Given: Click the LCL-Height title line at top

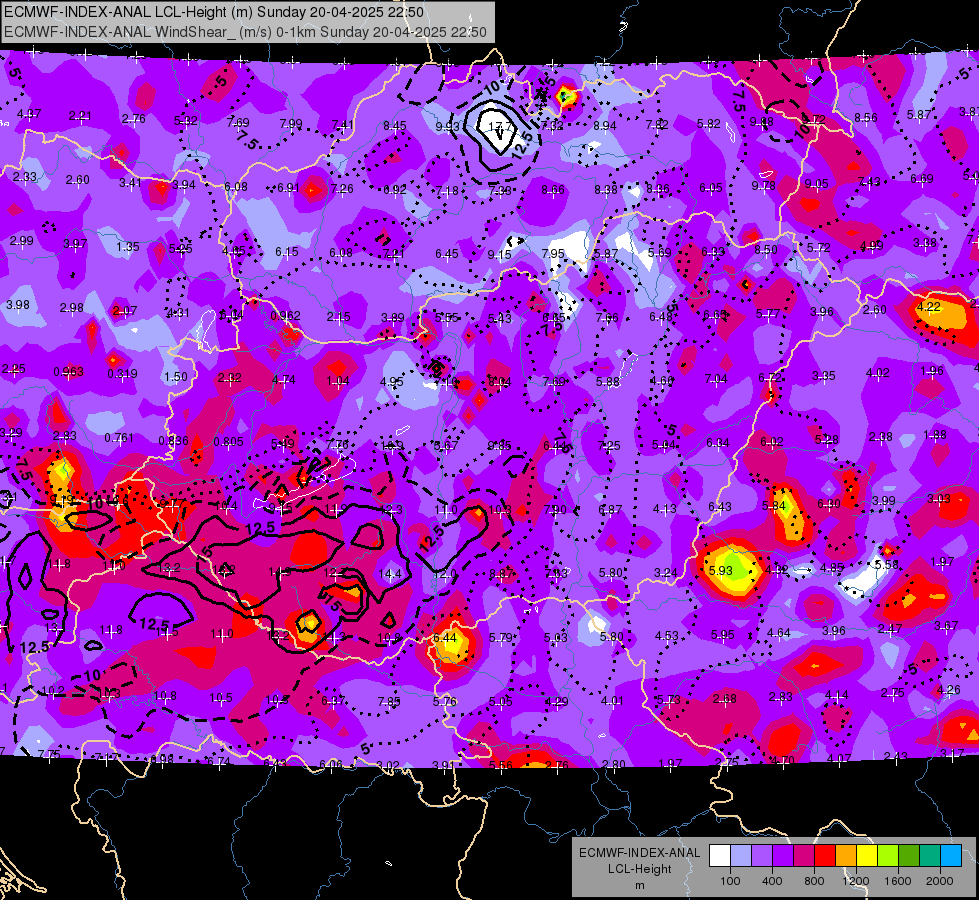Looking at the screenshot, I should click(214, 12).
